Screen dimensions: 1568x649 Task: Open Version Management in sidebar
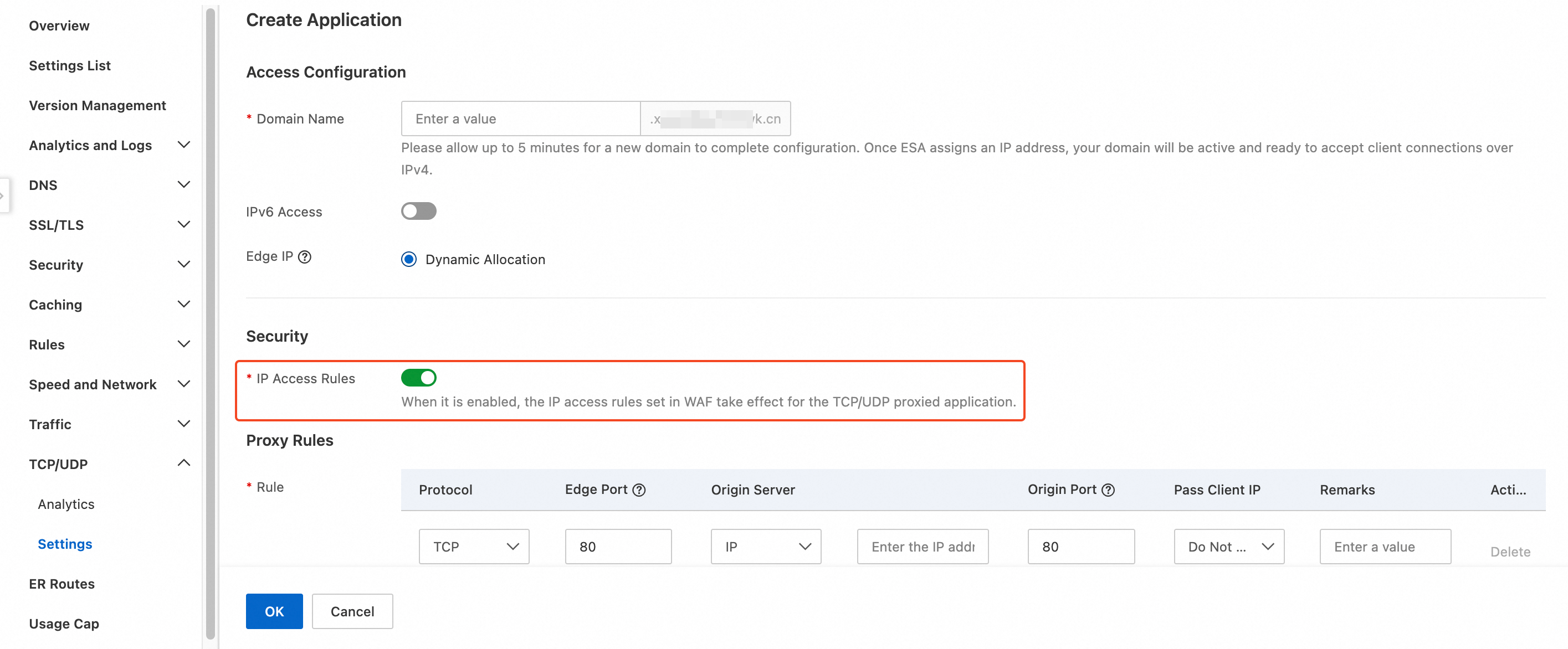[x=98, y=105]
